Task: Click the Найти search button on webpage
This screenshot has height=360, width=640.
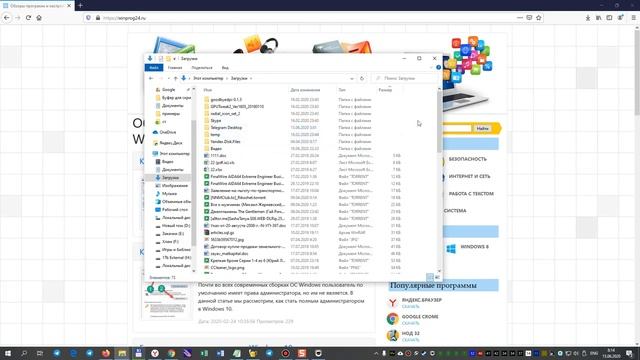Action: pos(482,129)
